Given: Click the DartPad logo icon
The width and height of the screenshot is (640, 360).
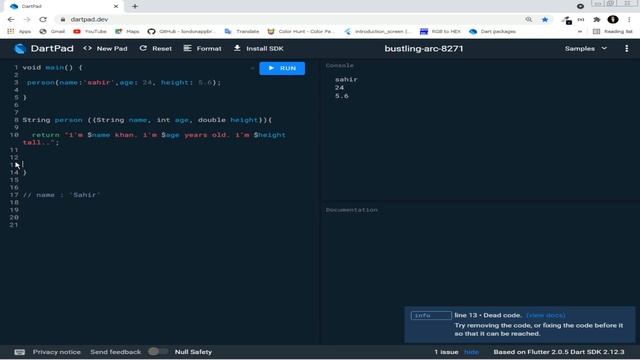Looking at the screenshot, I should (x=20, y=49).
